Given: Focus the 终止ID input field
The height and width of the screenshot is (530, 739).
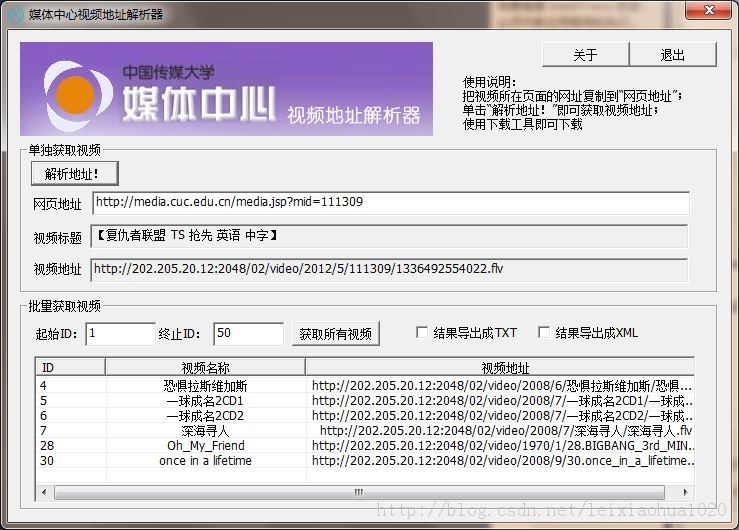Looking at the screenshot, I should 248,334.
